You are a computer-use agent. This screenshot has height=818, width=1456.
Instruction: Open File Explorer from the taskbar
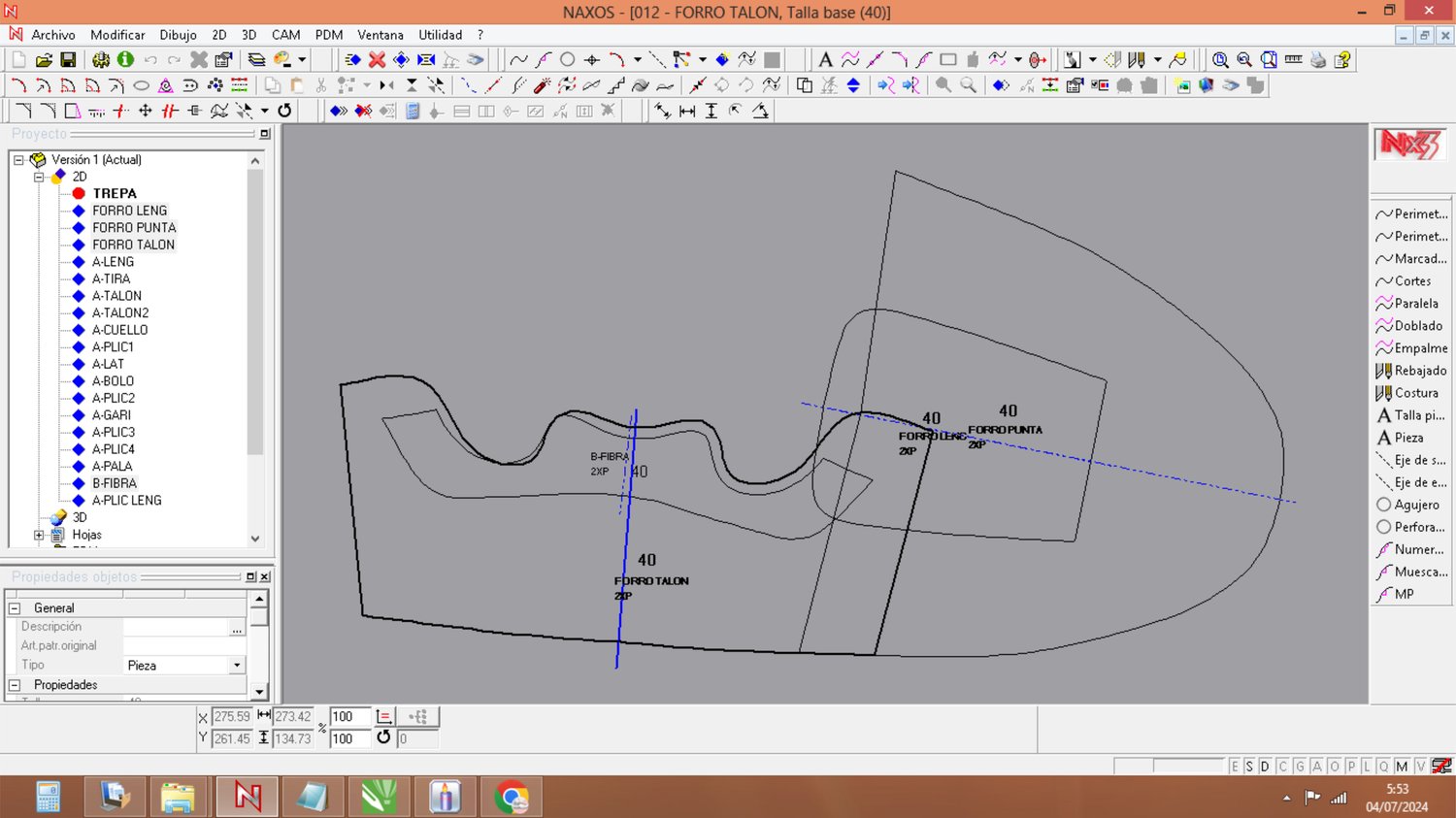point(179,798)
